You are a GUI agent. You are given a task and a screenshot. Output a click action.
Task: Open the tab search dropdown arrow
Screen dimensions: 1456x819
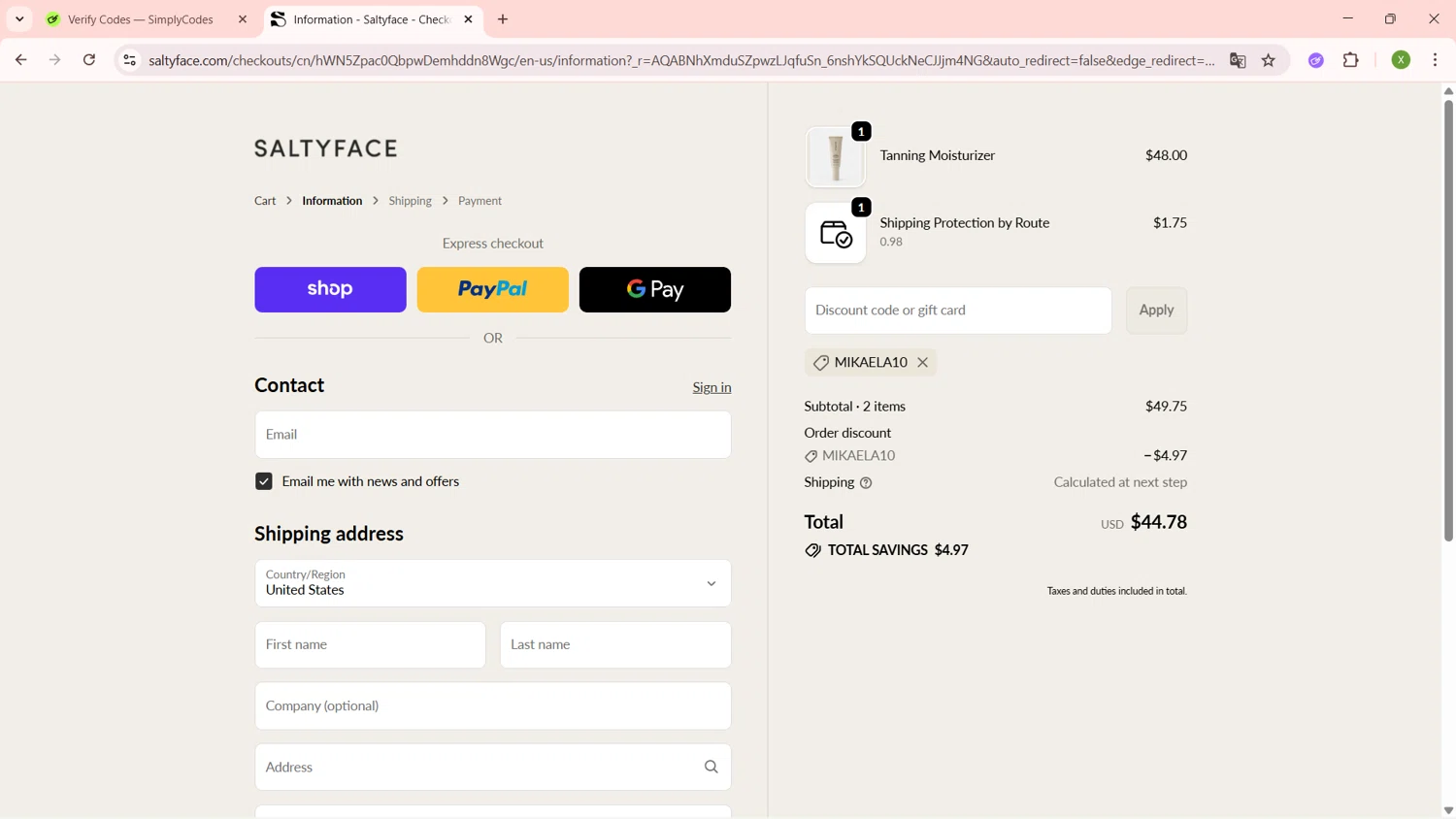pyautogui.click(x=19, y=19)
